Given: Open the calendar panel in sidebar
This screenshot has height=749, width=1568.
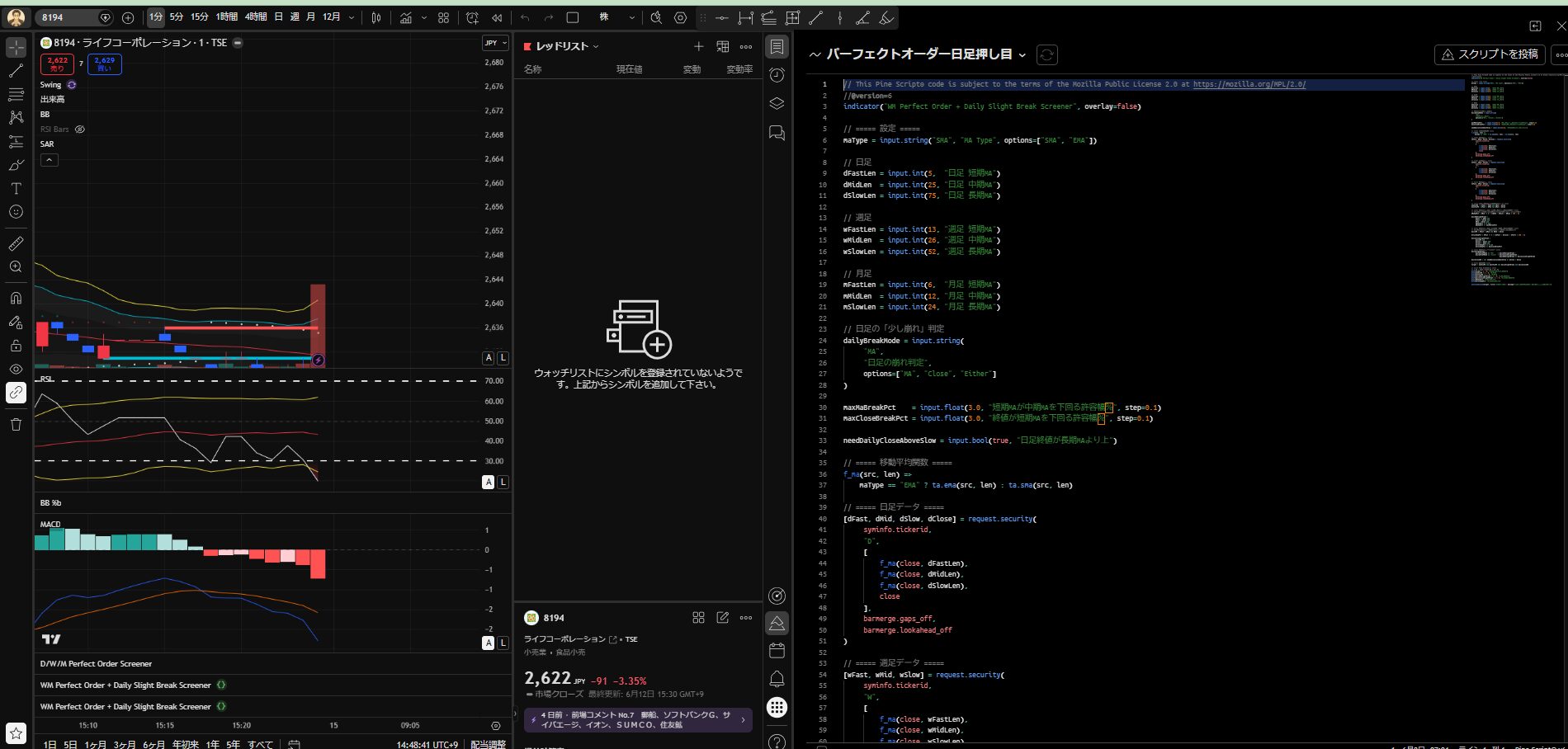Looking at the screenshot, I should point(777,651).
